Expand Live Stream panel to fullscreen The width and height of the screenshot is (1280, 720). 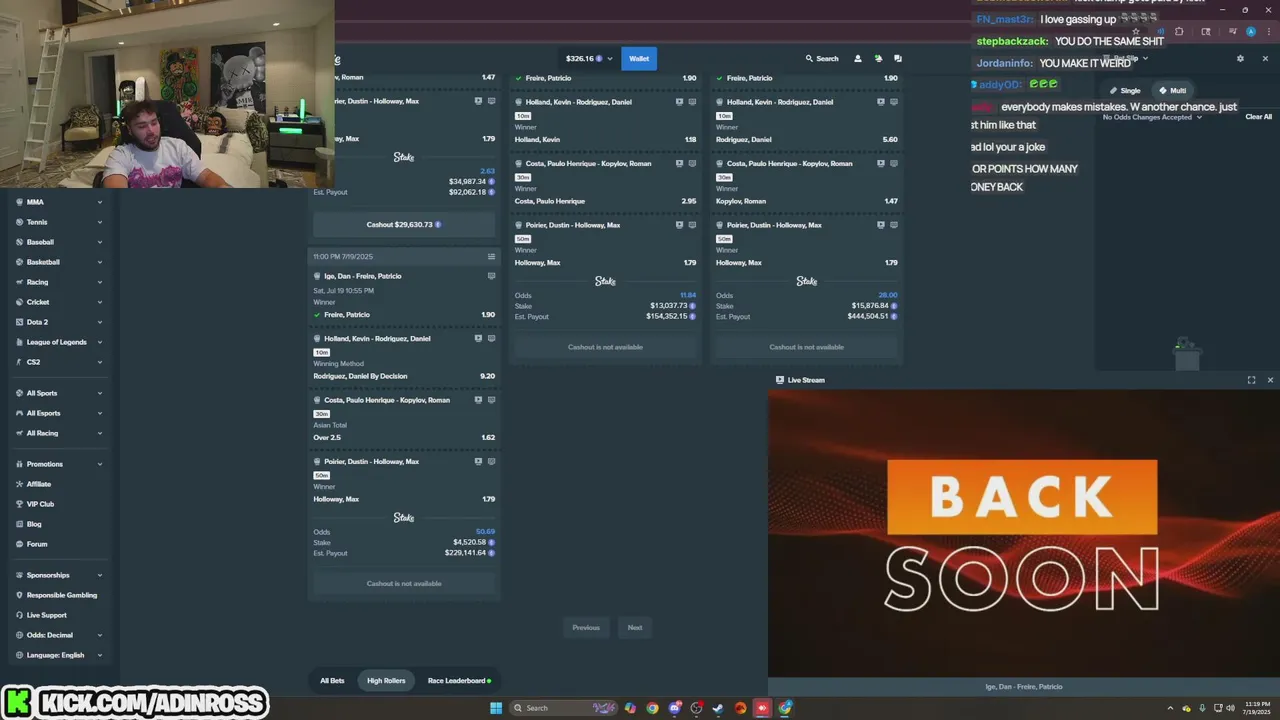tap(1251, 380)
